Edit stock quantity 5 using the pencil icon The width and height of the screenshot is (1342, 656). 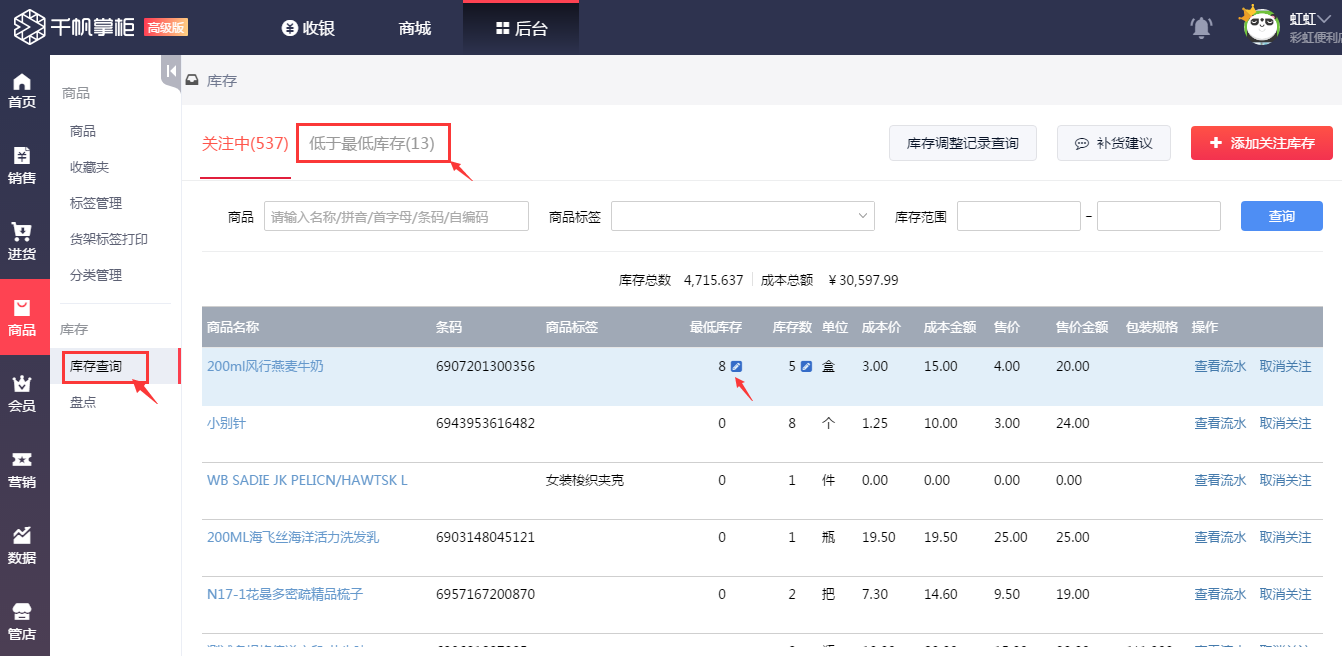pos(806,366)
